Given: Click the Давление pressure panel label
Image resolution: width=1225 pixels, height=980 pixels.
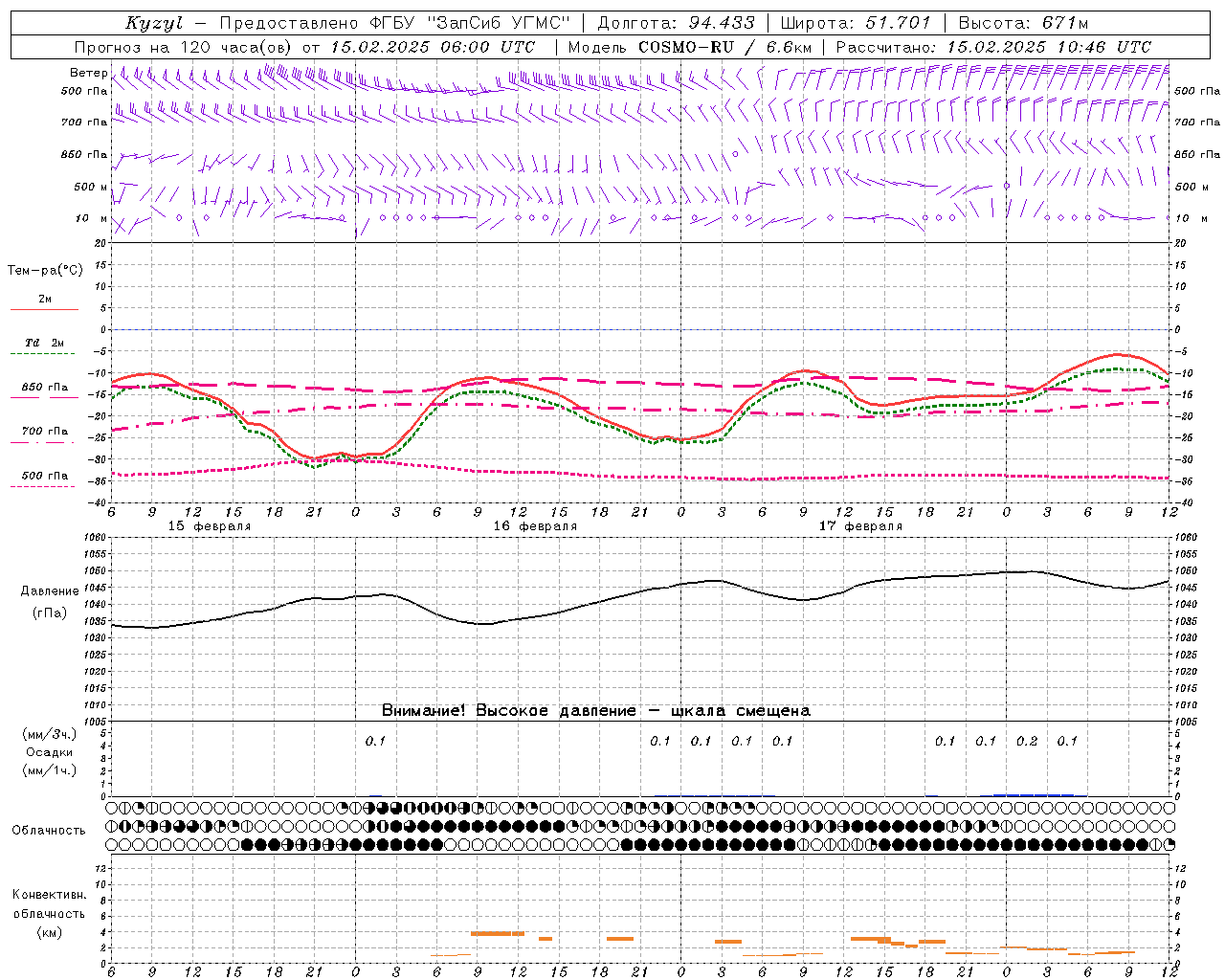Looking at the screenshot, I should 50,591.
